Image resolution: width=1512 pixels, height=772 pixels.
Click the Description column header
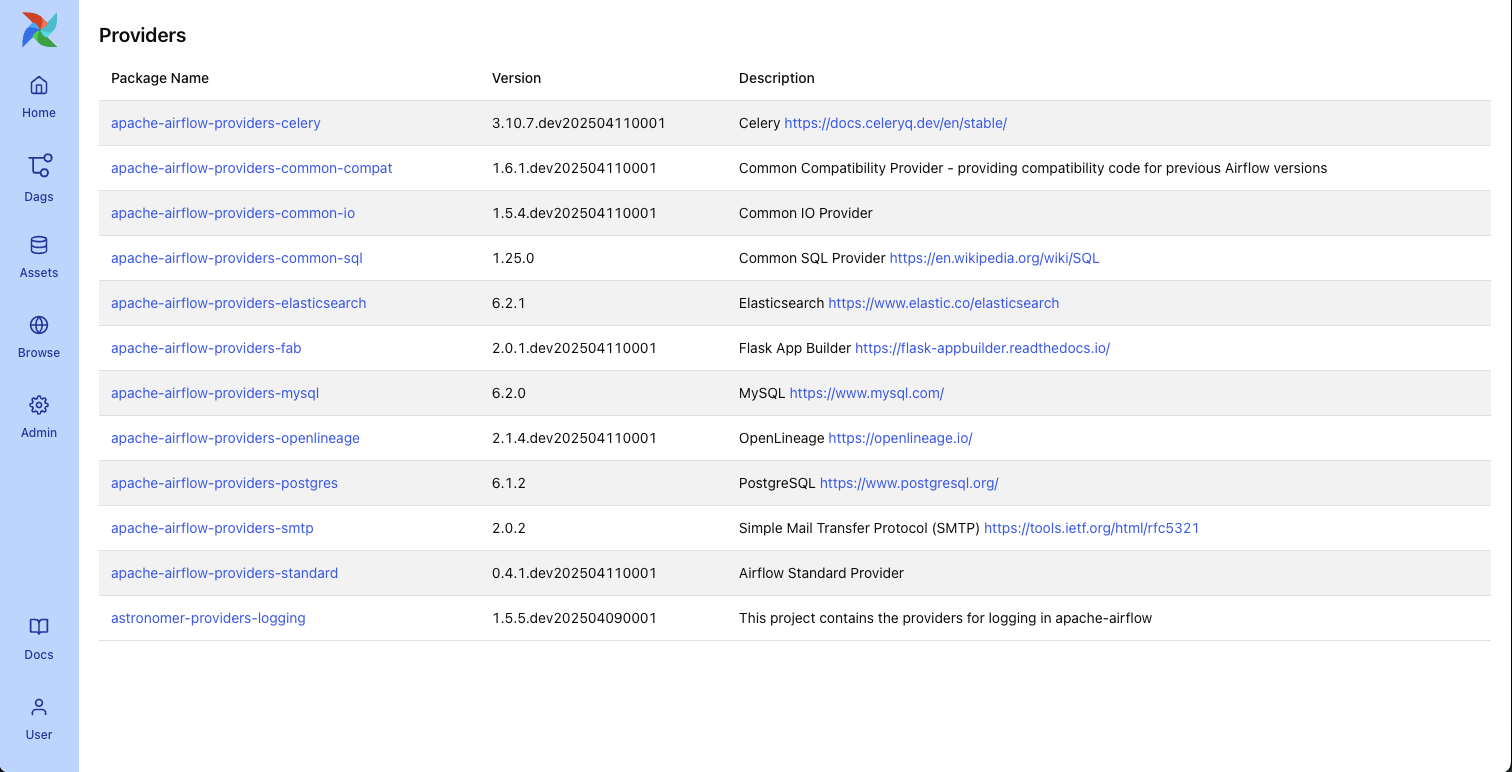point(777,78)
